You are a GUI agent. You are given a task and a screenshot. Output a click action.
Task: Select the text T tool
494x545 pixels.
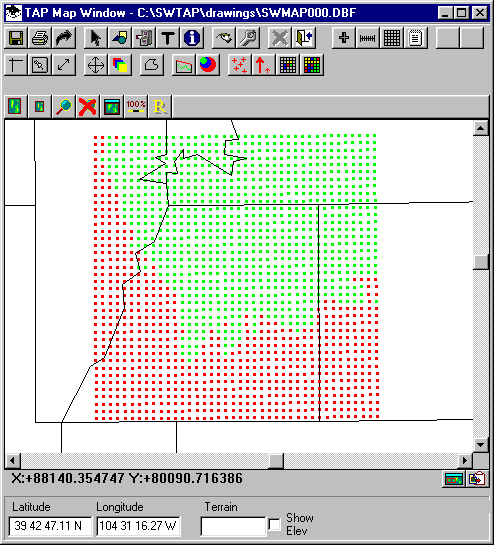click(168, 38)
